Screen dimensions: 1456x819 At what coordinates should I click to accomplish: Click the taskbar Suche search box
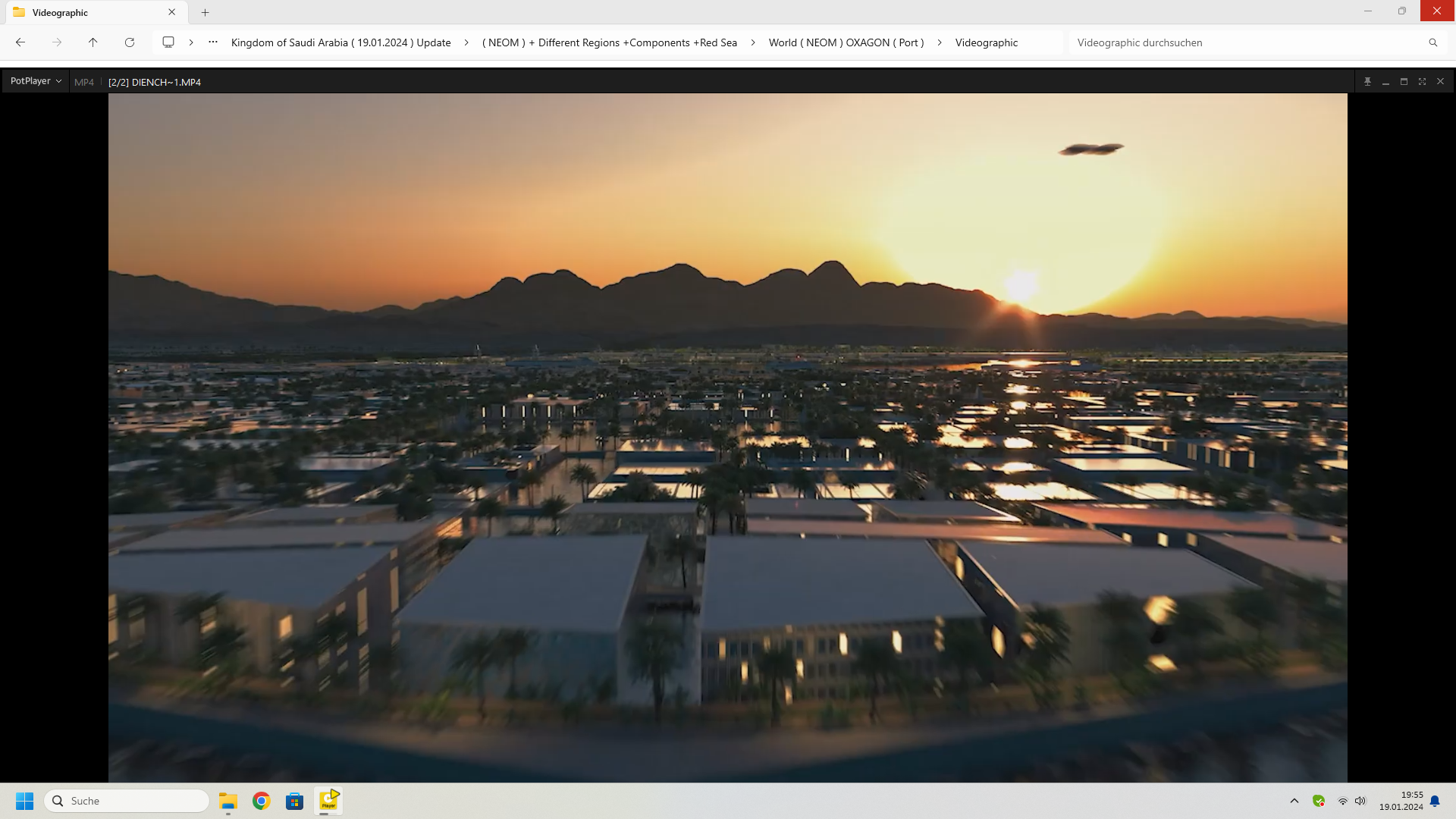pos(127,801)
